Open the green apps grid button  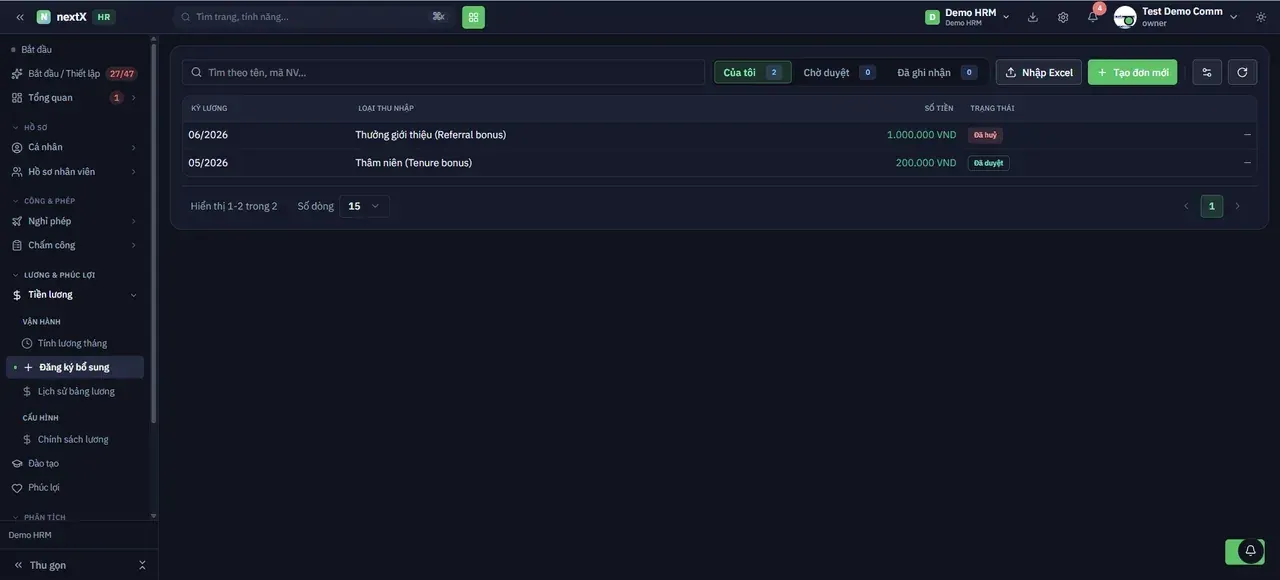coord(473,17)
